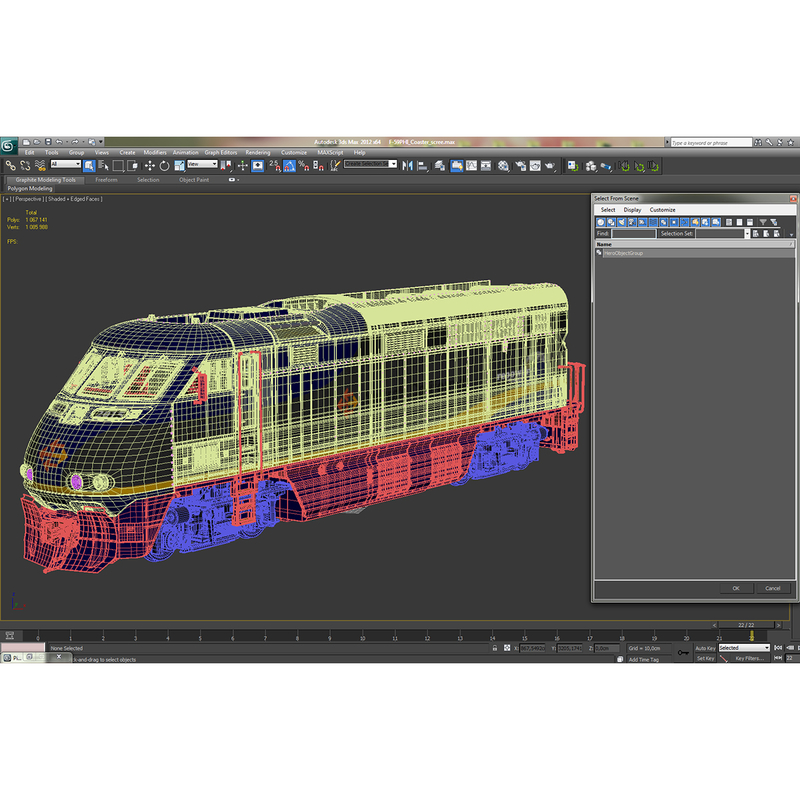Choose the Rectangular Selection Region tool
Viewport: 800px width, 800px height.
tap(118, 166)
